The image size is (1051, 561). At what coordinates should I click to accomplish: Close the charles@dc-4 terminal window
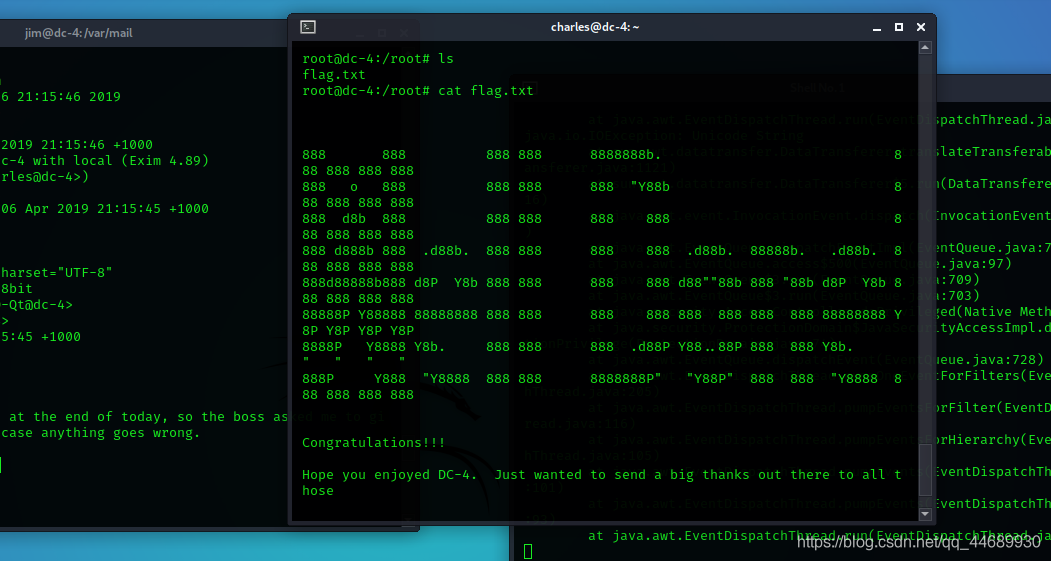pyautogui.click(x=921, y=27)
